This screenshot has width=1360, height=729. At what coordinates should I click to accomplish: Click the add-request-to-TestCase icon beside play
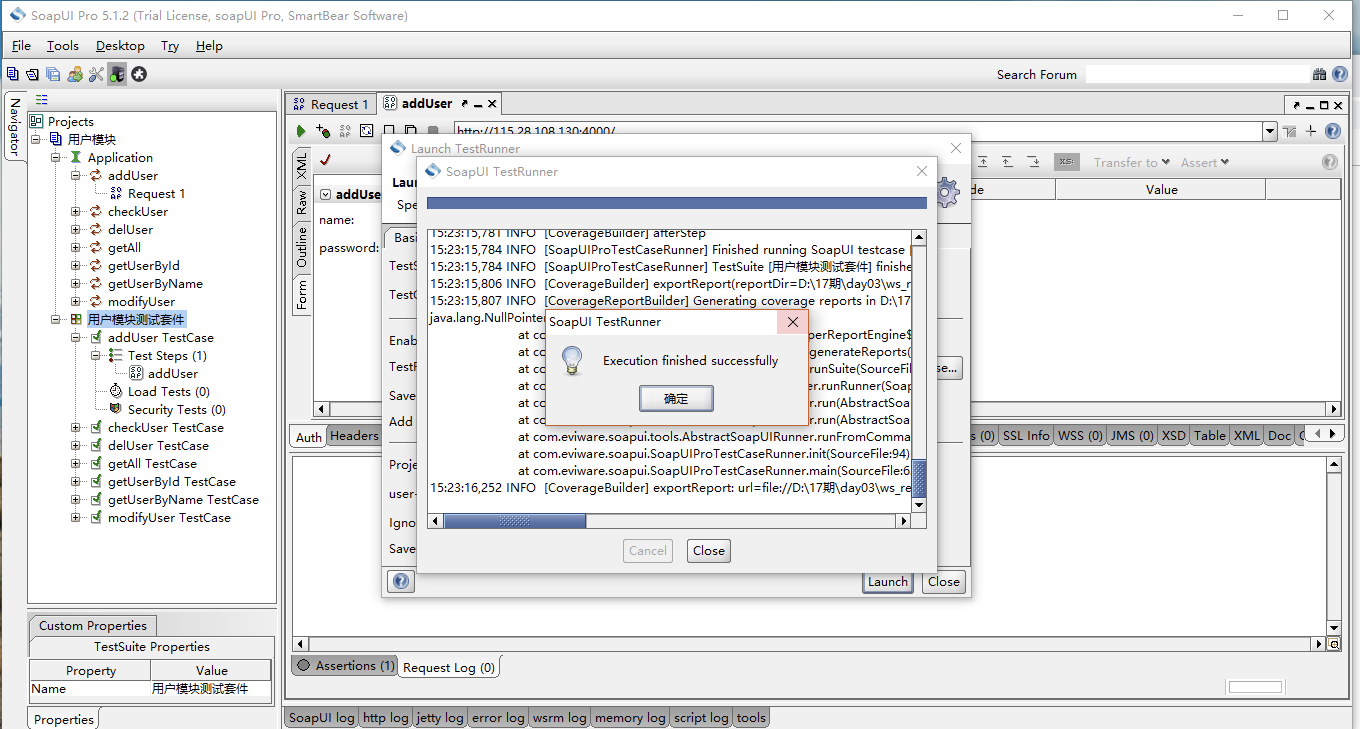pos(323,131)
